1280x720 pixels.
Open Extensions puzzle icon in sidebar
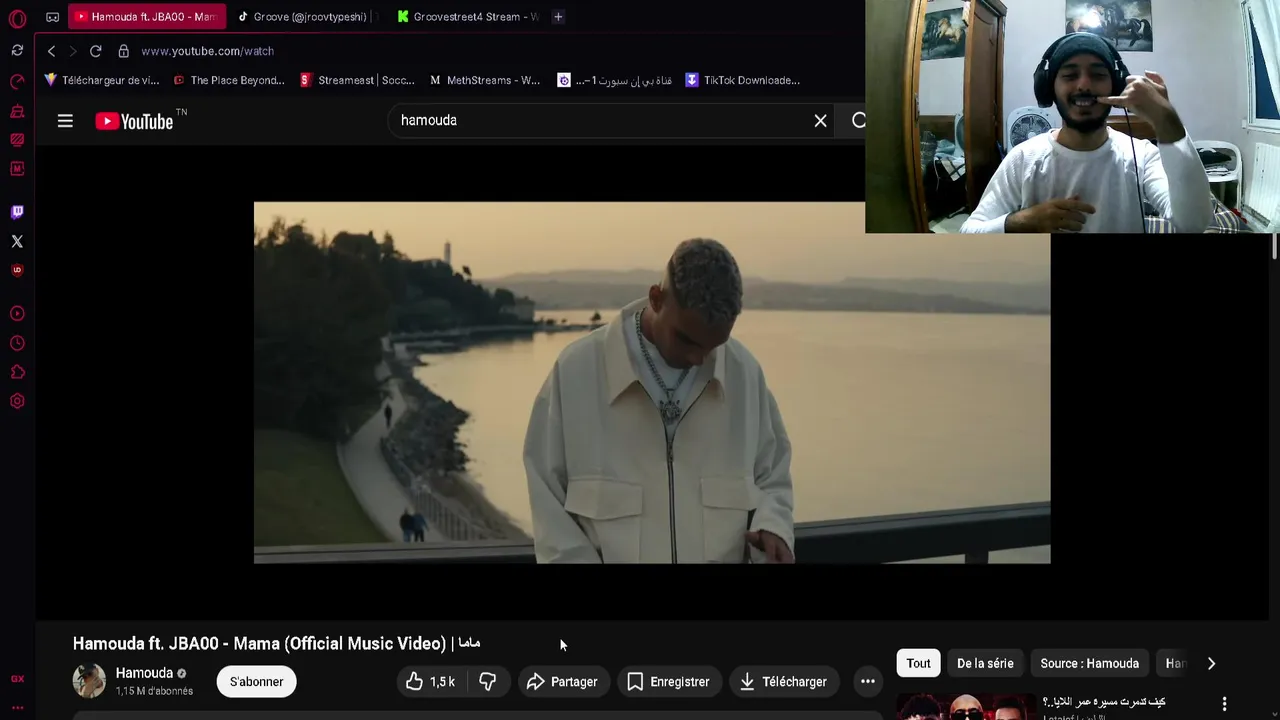pyautogui.click(x=17, y=372)
